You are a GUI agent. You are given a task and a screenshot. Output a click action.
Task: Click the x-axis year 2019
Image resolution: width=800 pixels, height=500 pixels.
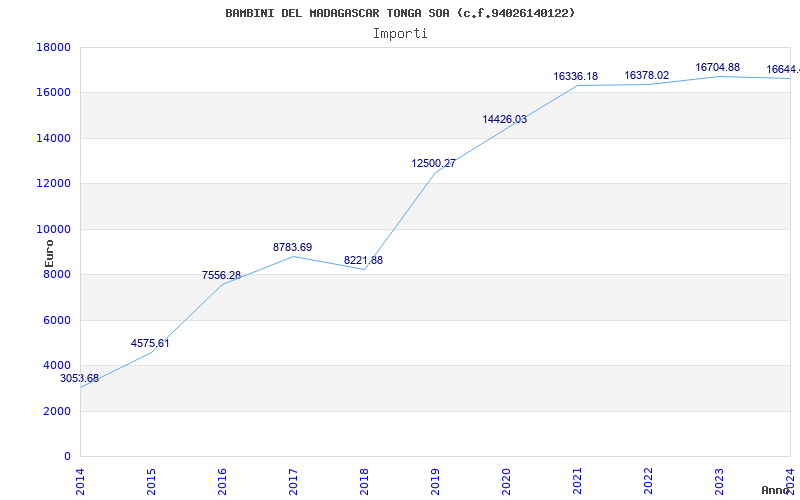(435, 482)
